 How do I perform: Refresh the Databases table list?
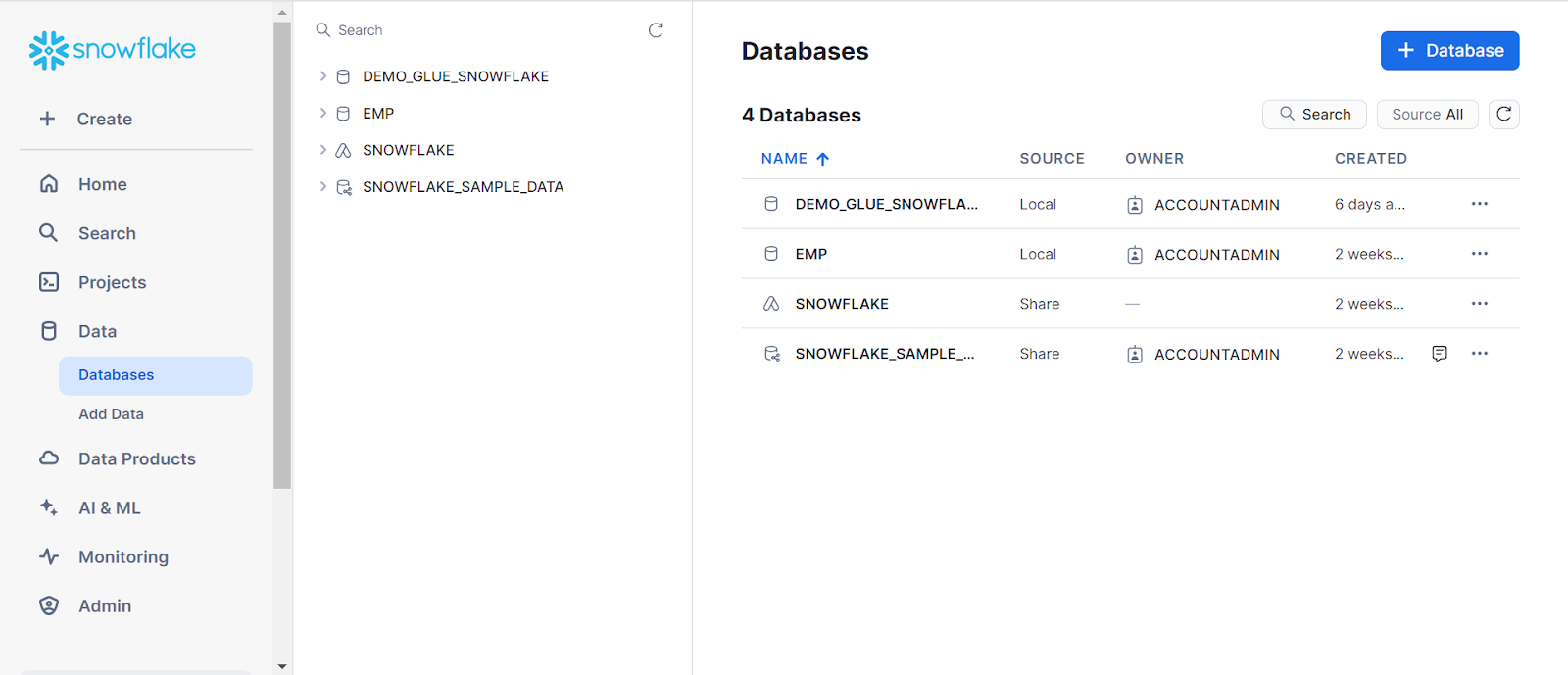[x=1504, y=115]
